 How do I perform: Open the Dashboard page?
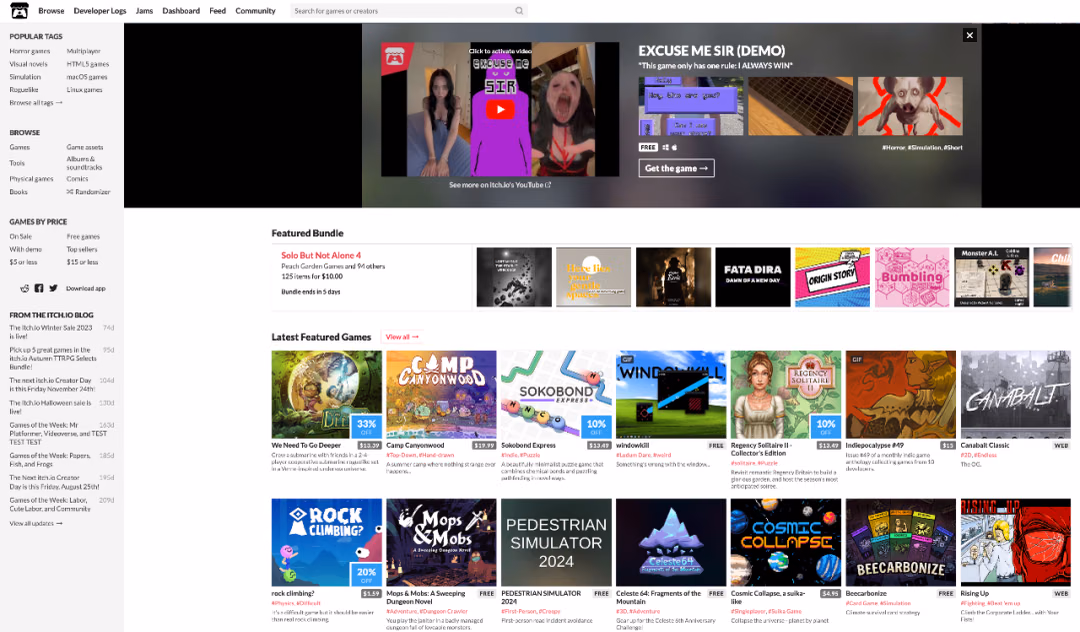(181, 11)
